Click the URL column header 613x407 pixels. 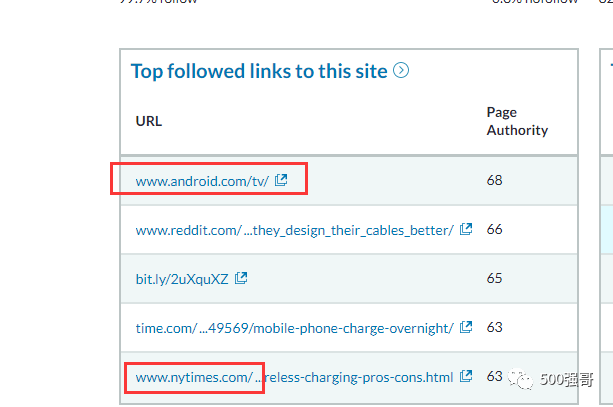tap(149, 121)
